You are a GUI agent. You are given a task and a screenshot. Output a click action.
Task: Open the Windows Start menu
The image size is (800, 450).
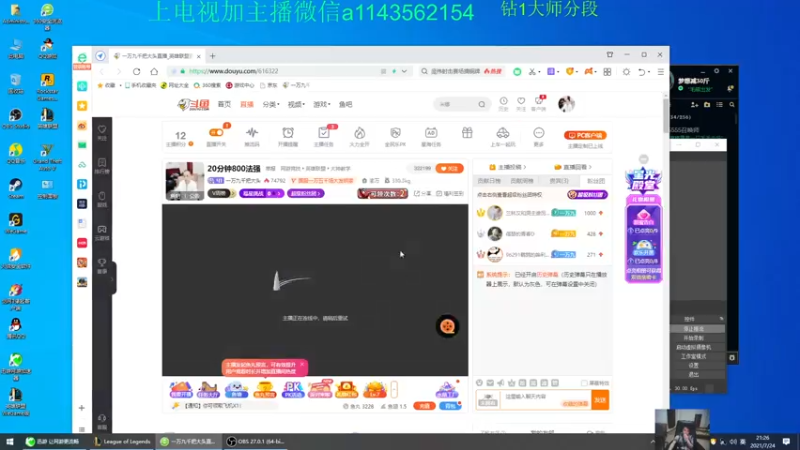(x=9, y=441)
